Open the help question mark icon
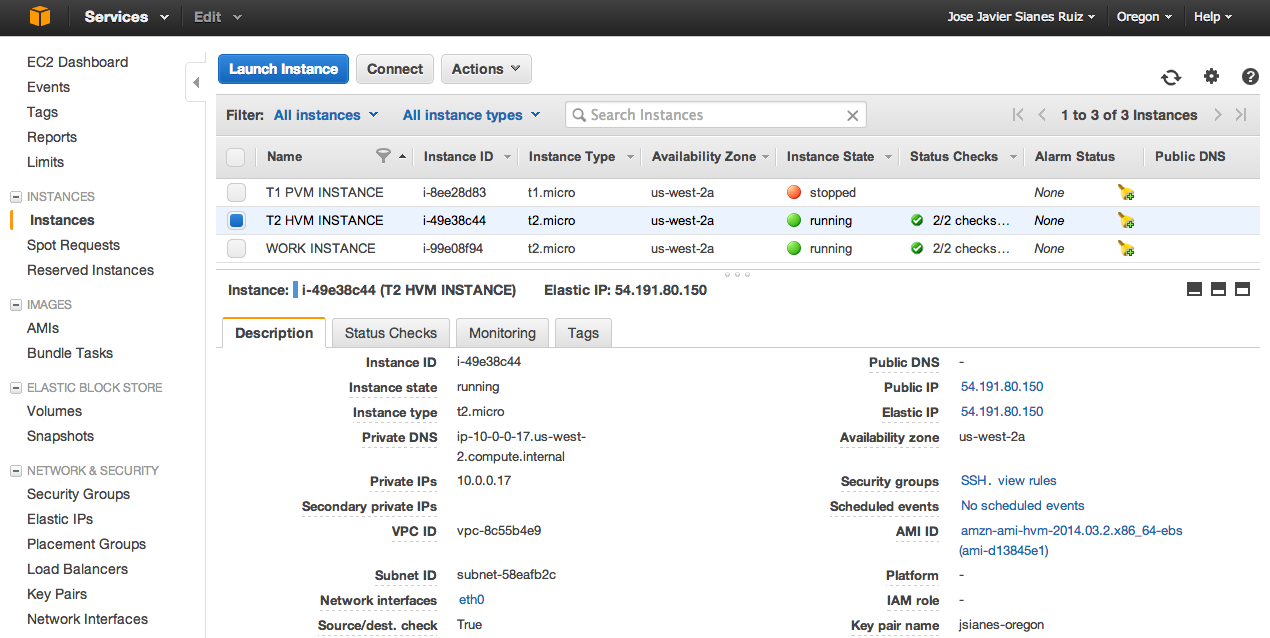Viewport: 1270px width, 638px height. point(1250,77)
